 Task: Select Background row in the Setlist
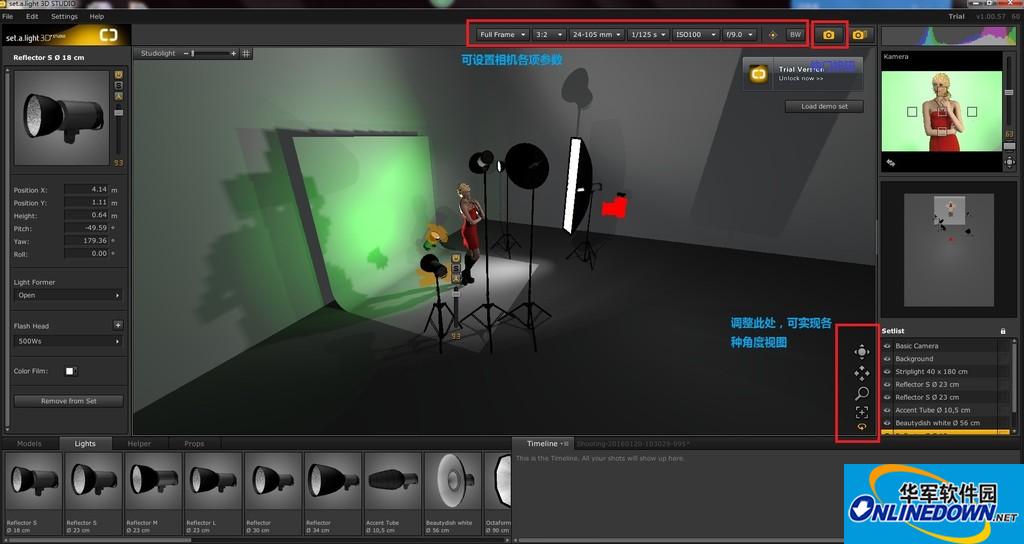(x=946, y=359)
